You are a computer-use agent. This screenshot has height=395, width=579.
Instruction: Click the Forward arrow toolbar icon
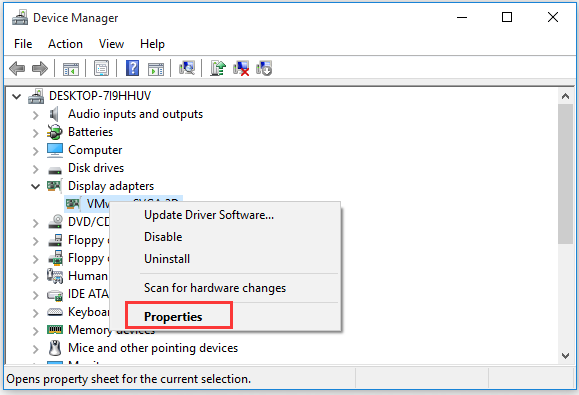coord(40,68)
